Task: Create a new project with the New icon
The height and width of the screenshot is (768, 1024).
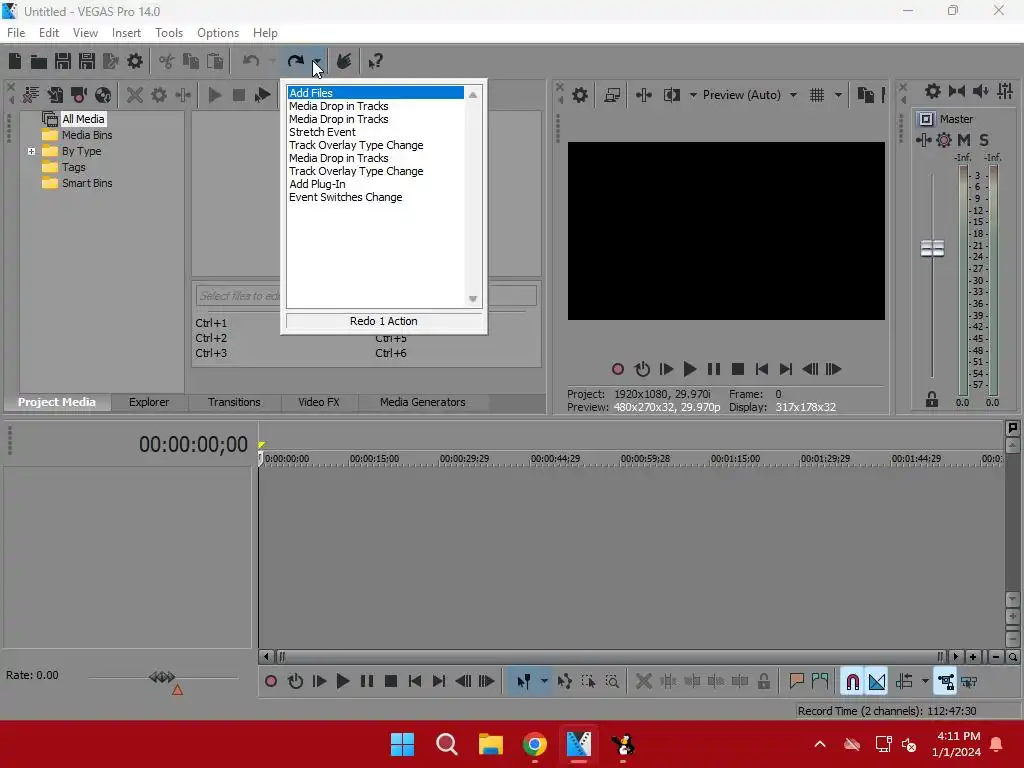Action: [x=15, y=61]
